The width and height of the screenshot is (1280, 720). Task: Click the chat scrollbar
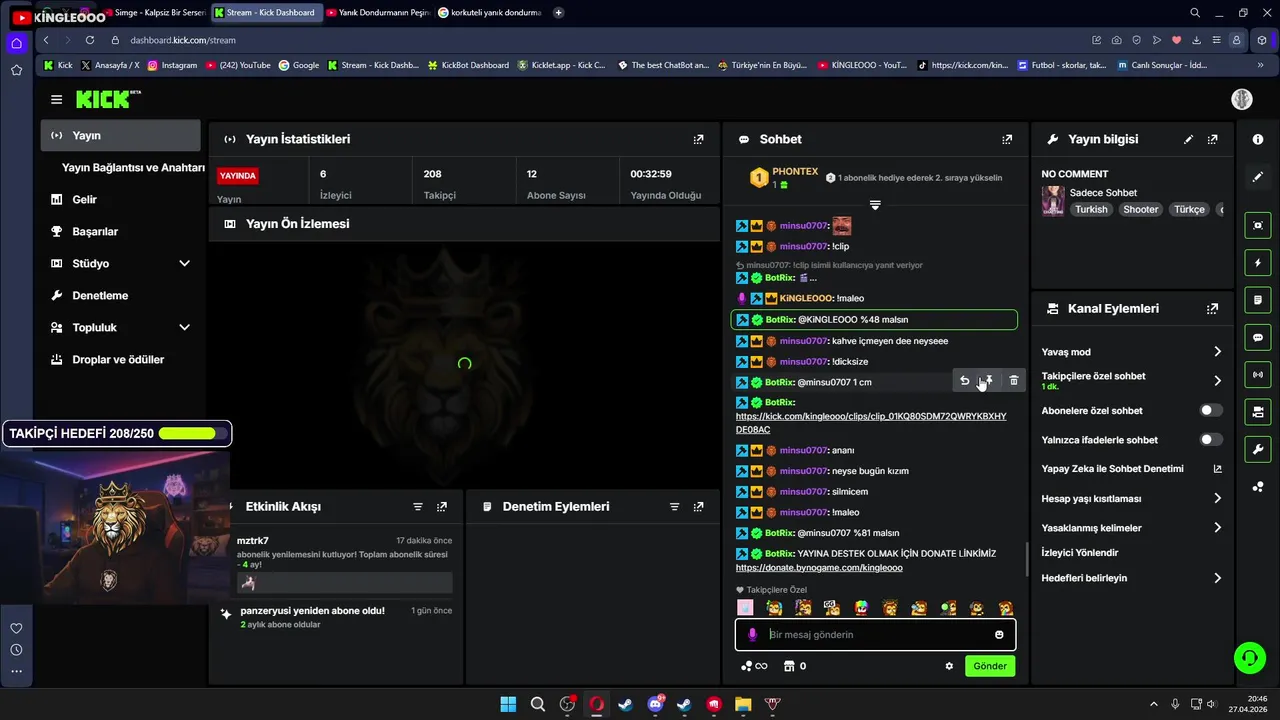click(1026, 559)
